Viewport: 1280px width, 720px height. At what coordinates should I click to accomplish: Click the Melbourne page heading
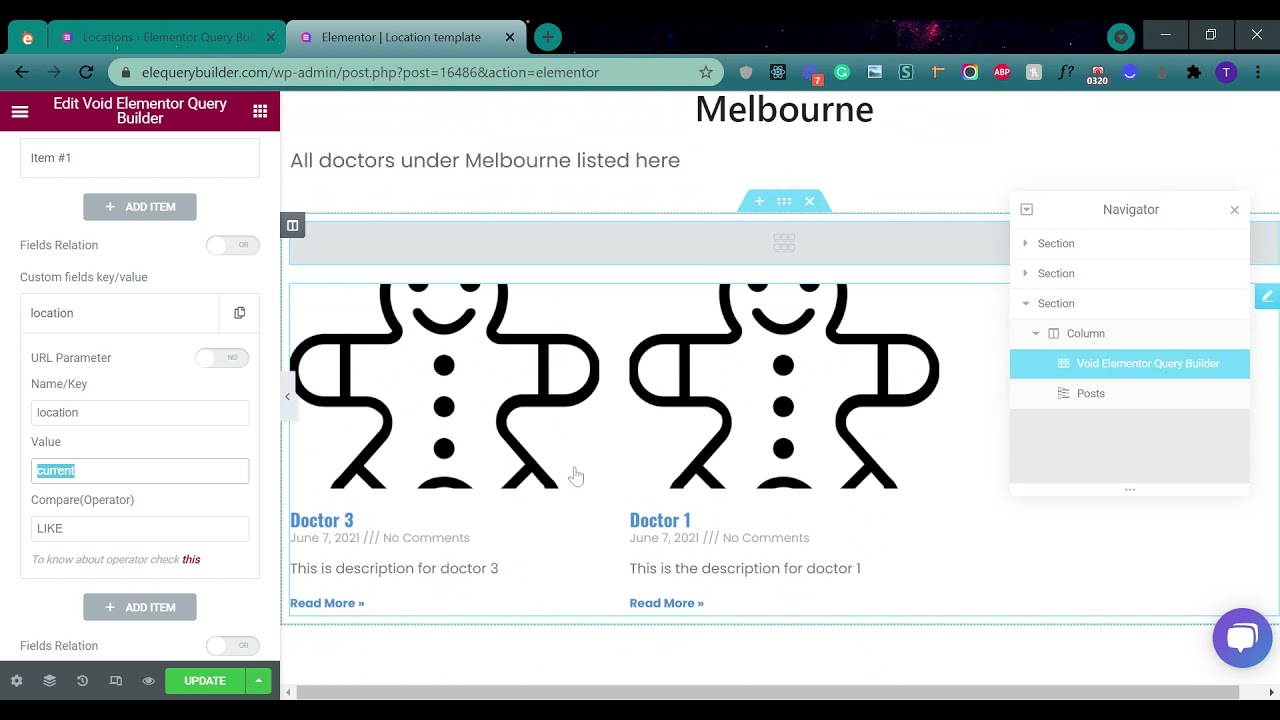point(784,109)
